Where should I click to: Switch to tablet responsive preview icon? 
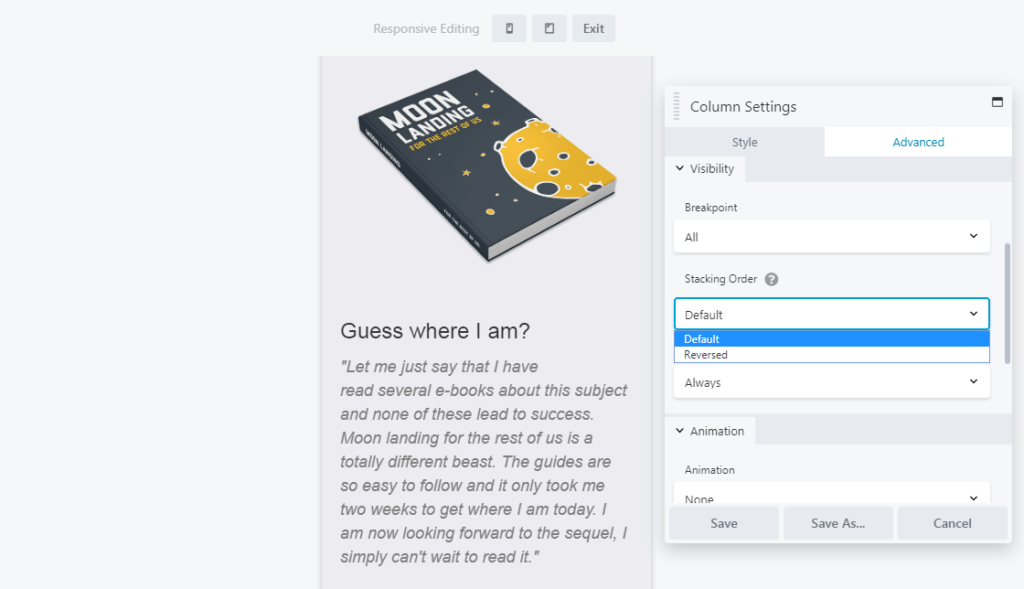549,28
